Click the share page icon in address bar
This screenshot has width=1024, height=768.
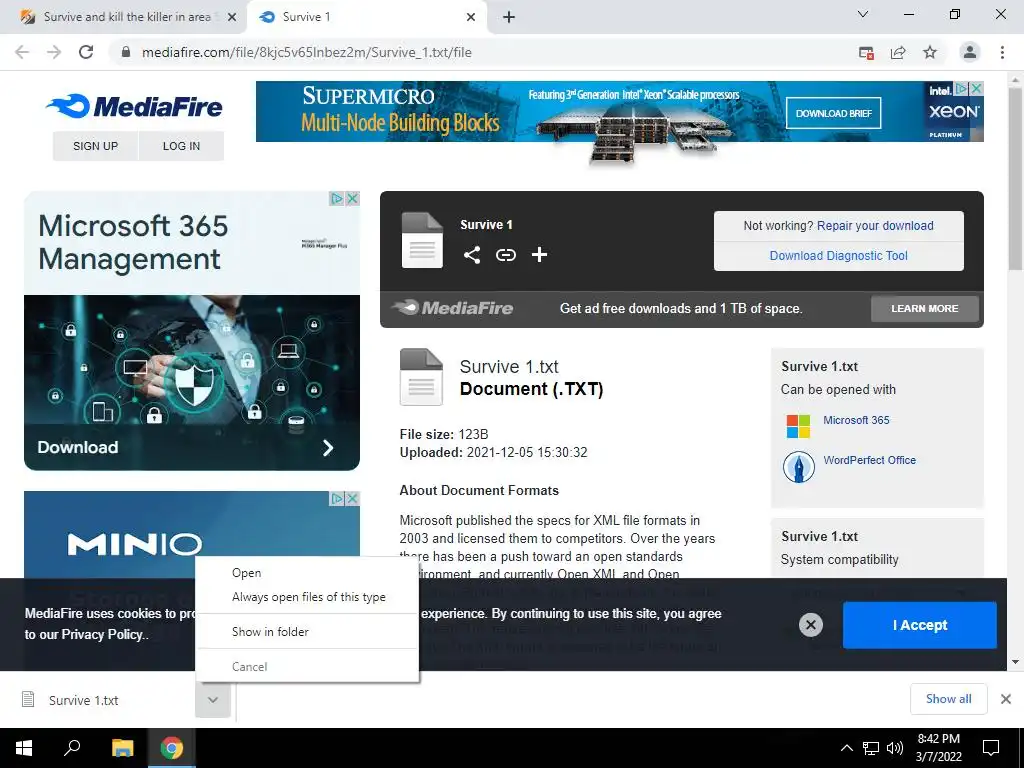click(898, 52)
